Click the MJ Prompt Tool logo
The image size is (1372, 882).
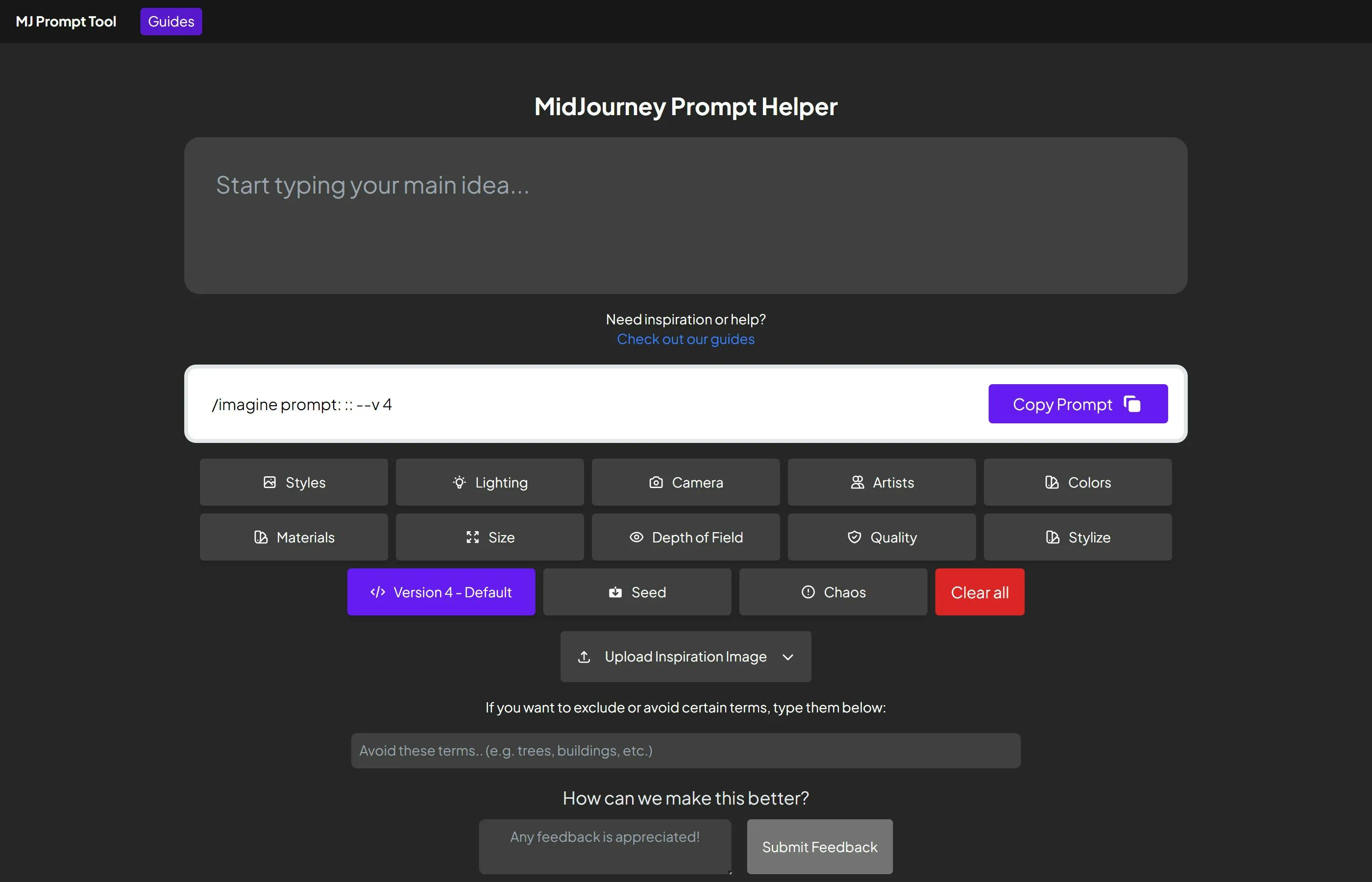click(x=66, y=21)
